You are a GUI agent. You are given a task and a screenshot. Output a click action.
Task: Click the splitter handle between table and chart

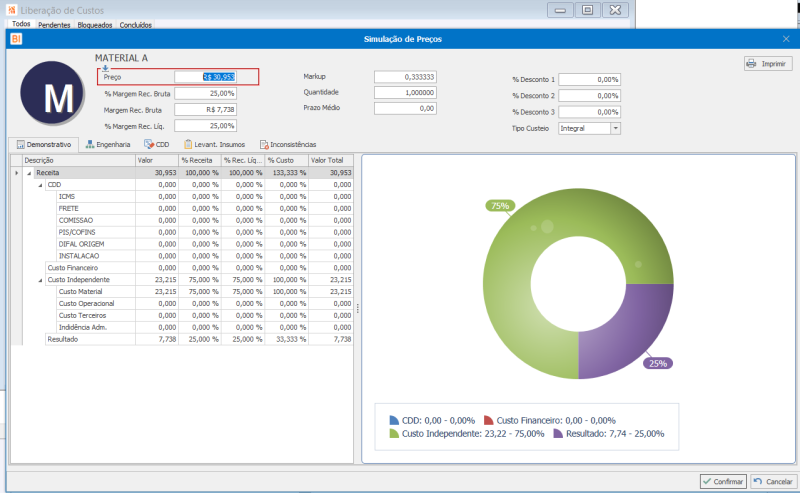tap(358, 308)
